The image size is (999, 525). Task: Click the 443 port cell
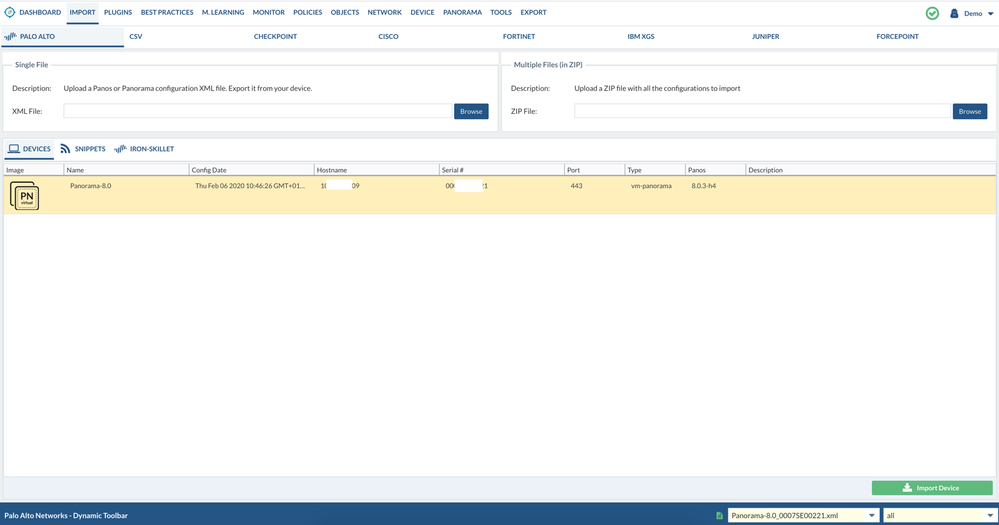(576, 186)
